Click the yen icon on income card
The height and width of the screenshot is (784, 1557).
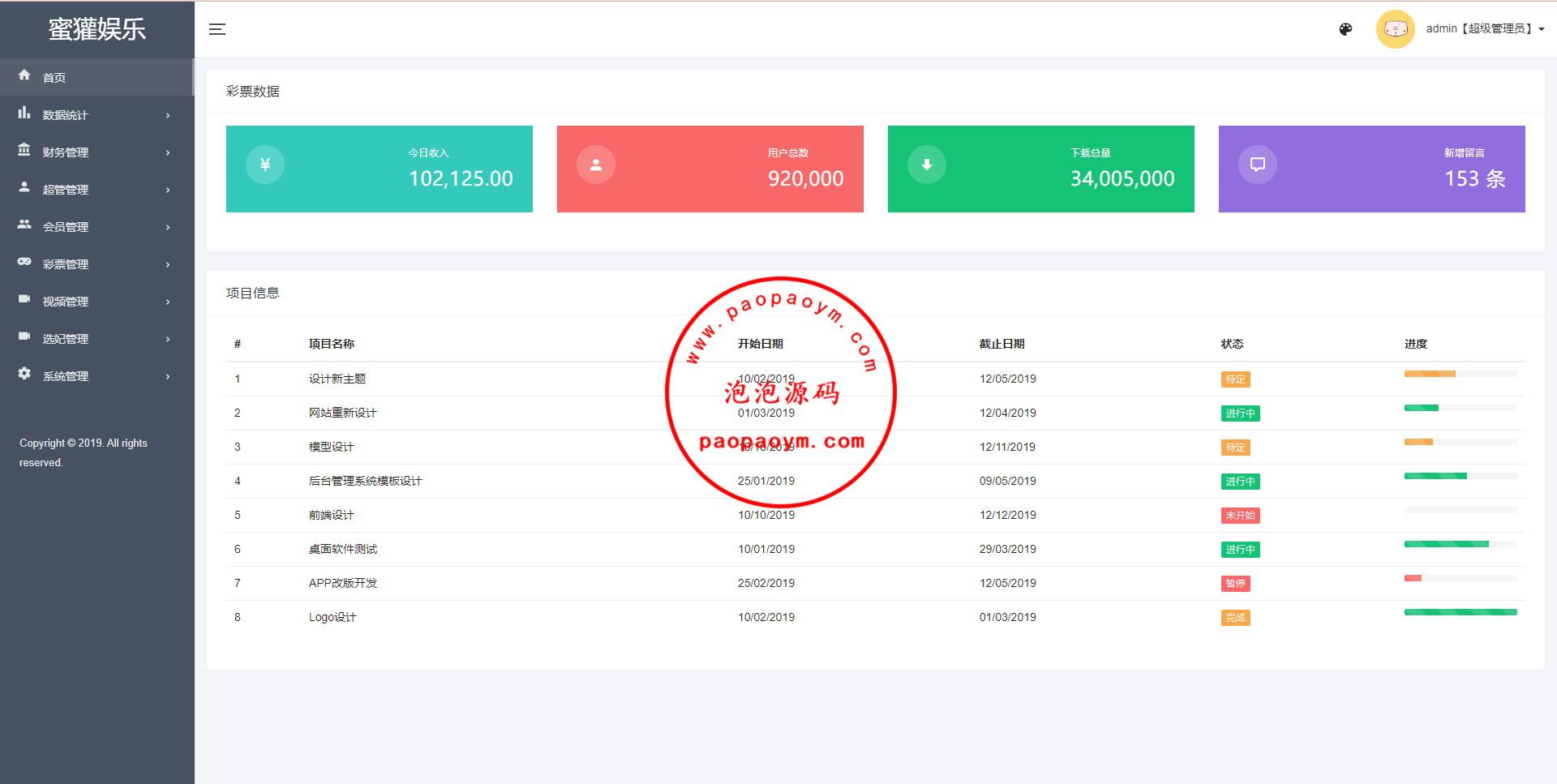click(x=265, y=165)
